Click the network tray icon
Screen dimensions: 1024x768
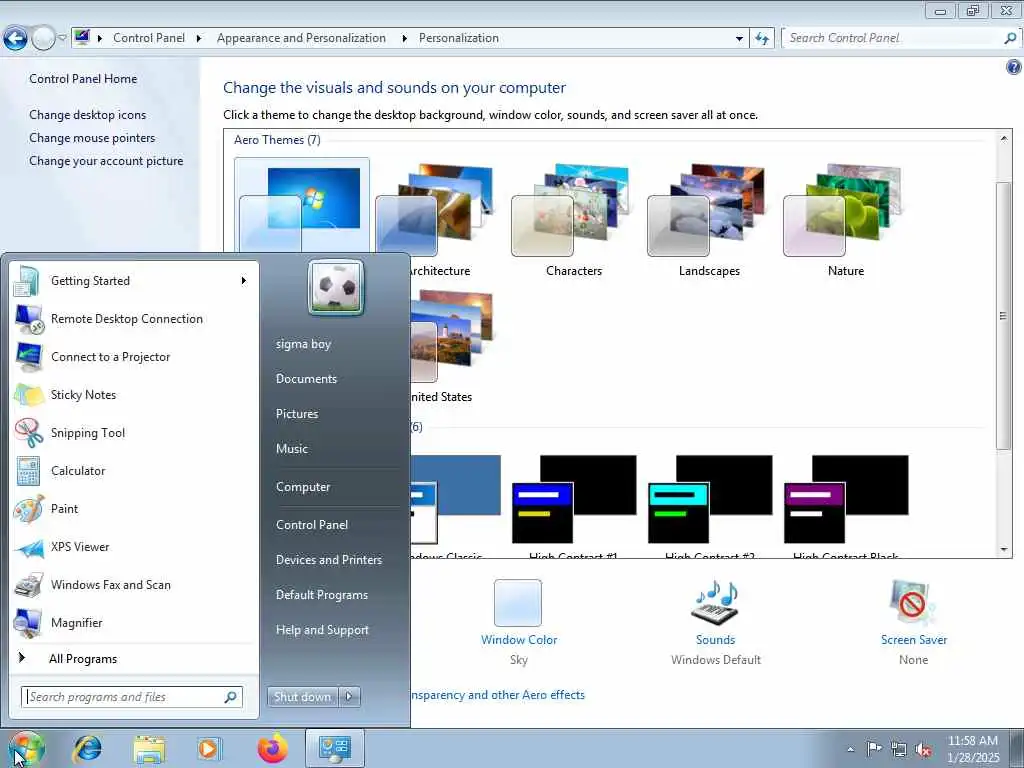[899, 749]
